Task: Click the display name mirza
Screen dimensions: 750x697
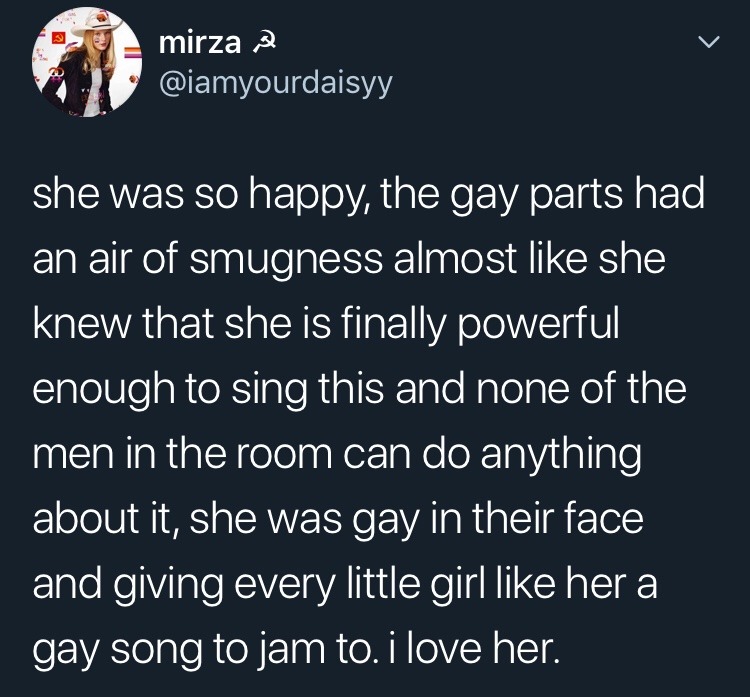Action: pos(199,43)
